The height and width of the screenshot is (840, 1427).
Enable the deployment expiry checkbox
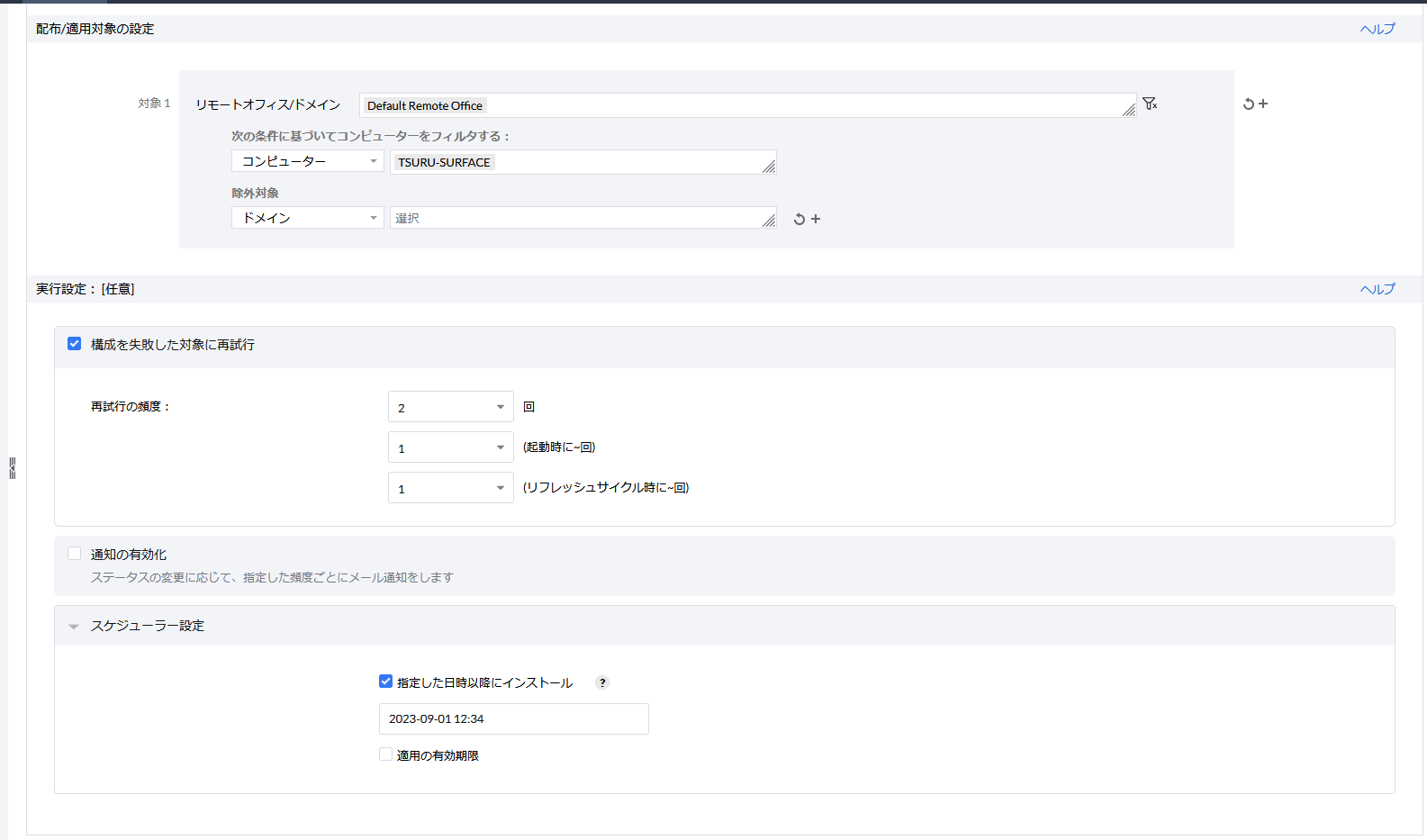pos(385,754)
